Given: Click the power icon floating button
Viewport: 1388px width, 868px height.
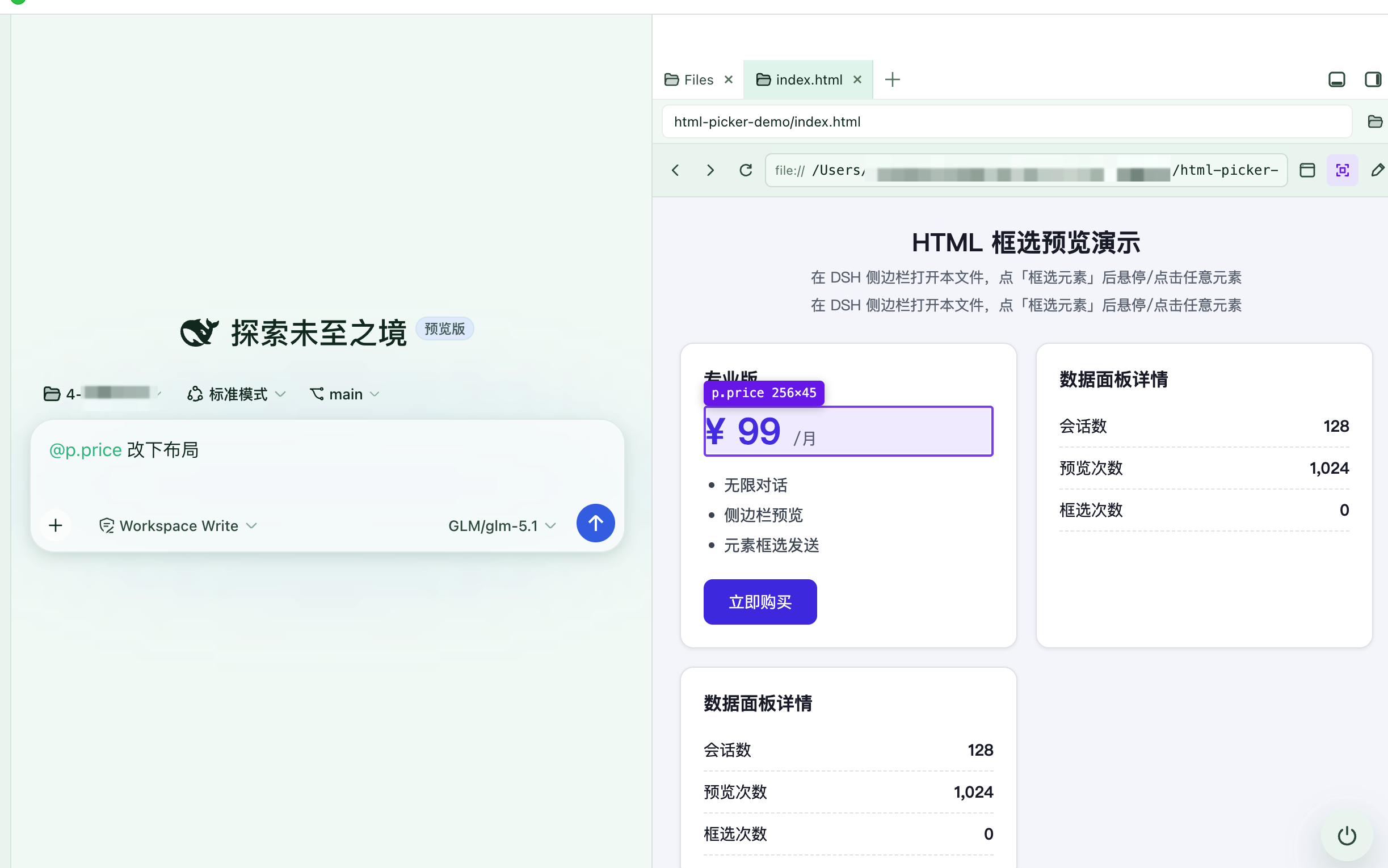Looking at the screenshot, I should tap(1347, 836).
